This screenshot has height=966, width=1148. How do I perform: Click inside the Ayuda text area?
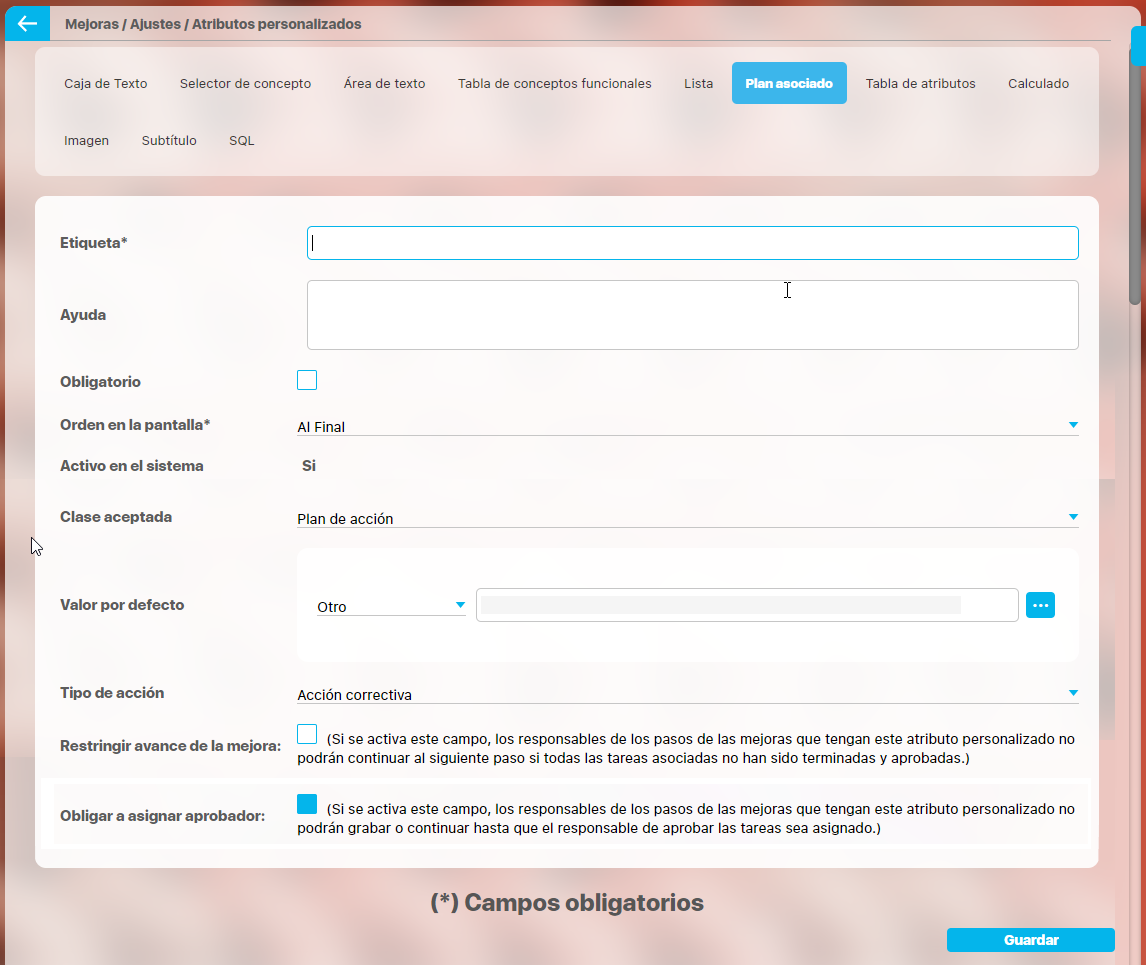692,315
